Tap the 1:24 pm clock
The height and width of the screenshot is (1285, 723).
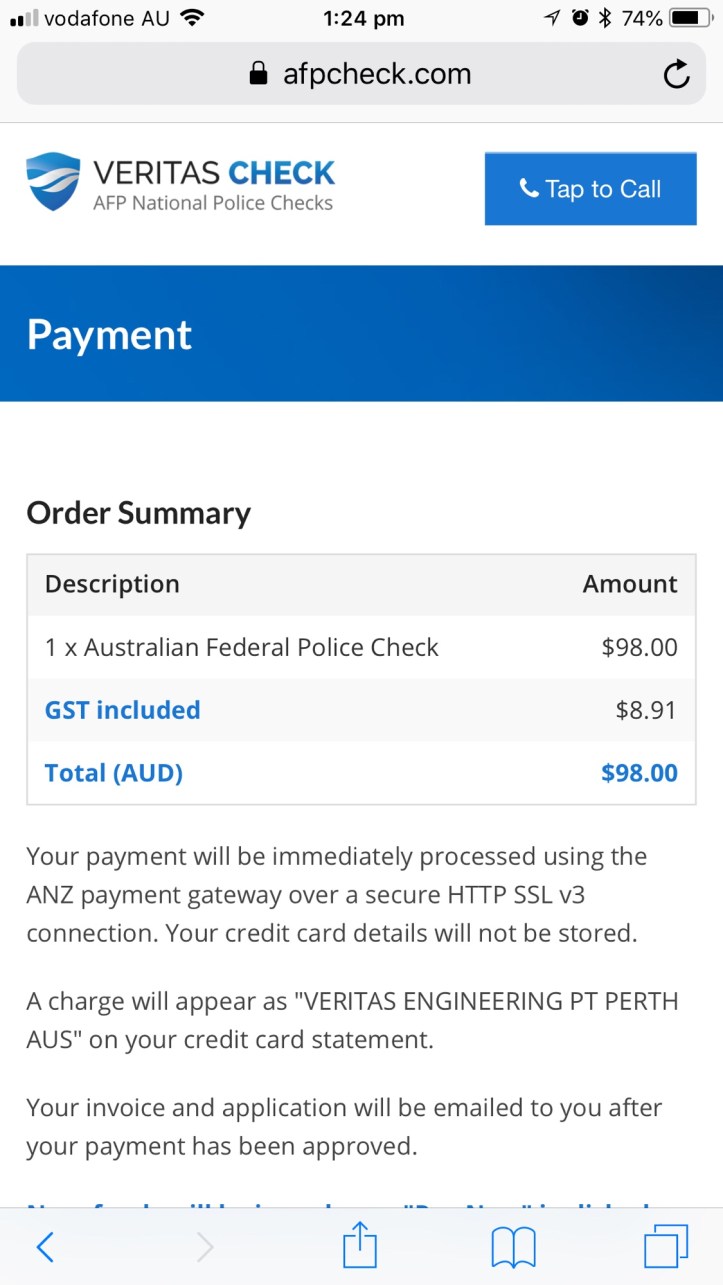(x=364, y=18)
